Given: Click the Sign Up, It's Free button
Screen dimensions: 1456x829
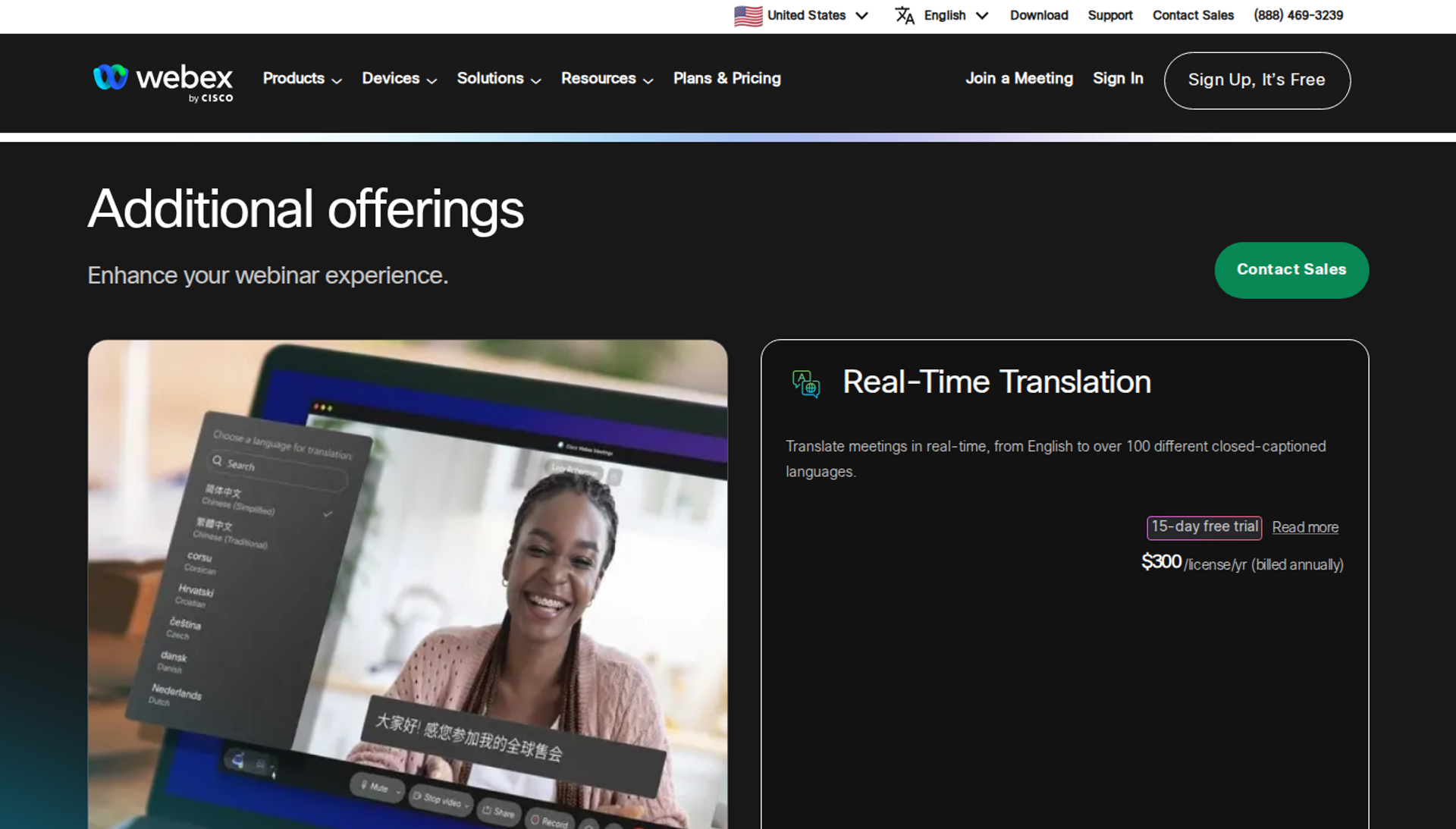Looking at the screenshot, I should (x=1257, y=80).
